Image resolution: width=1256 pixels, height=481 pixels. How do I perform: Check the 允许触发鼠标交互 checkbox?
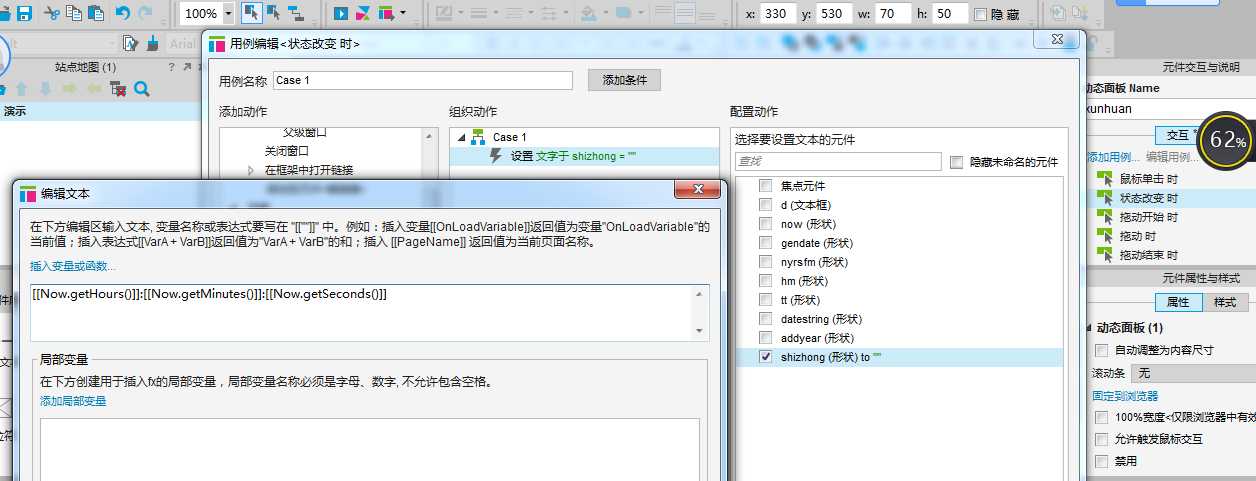pos(1102,439)
